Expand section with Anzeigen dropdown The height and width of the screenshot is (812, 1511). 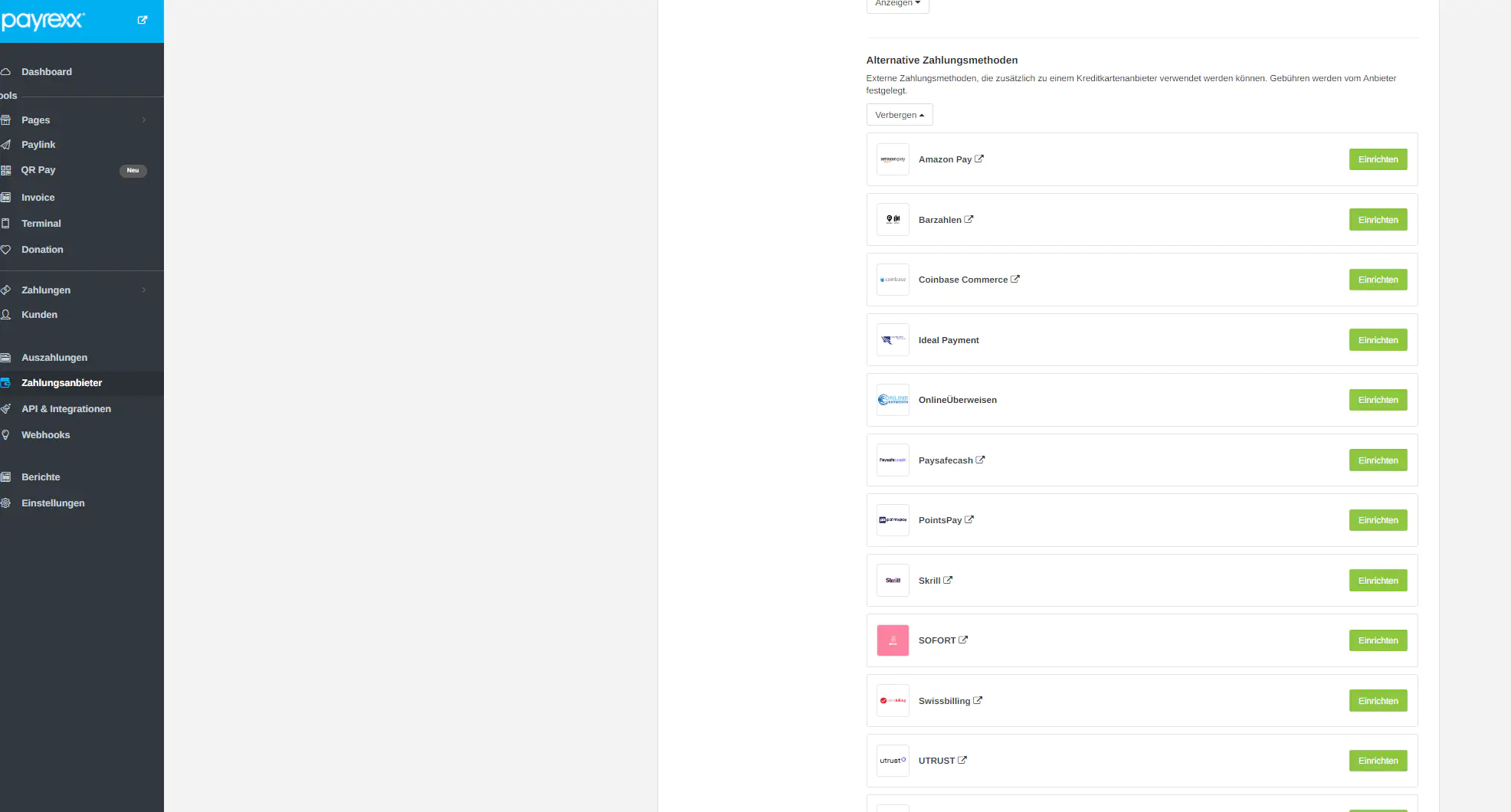[897, 4]
